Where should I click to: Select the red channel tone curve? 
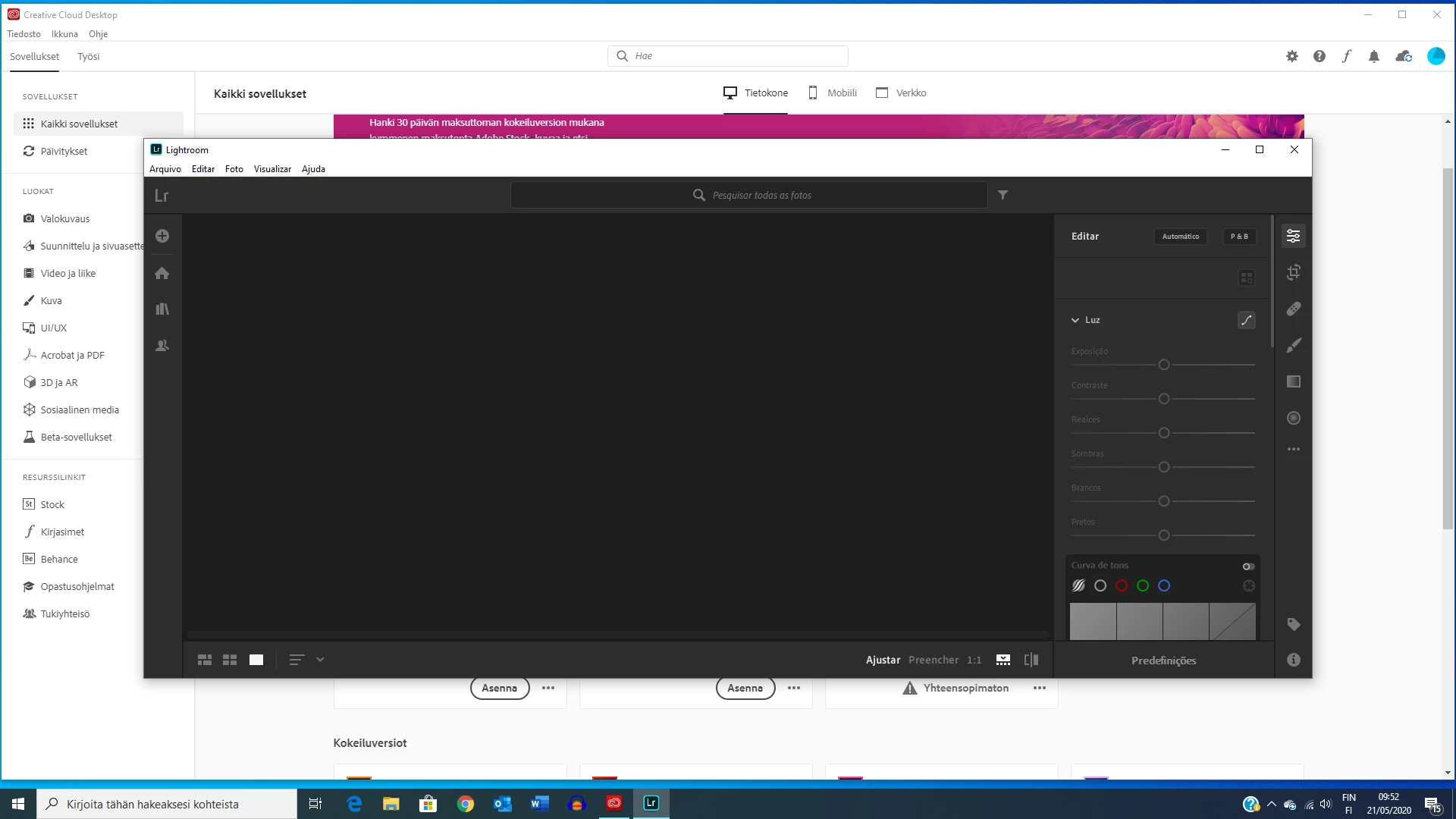point(1122,585)
